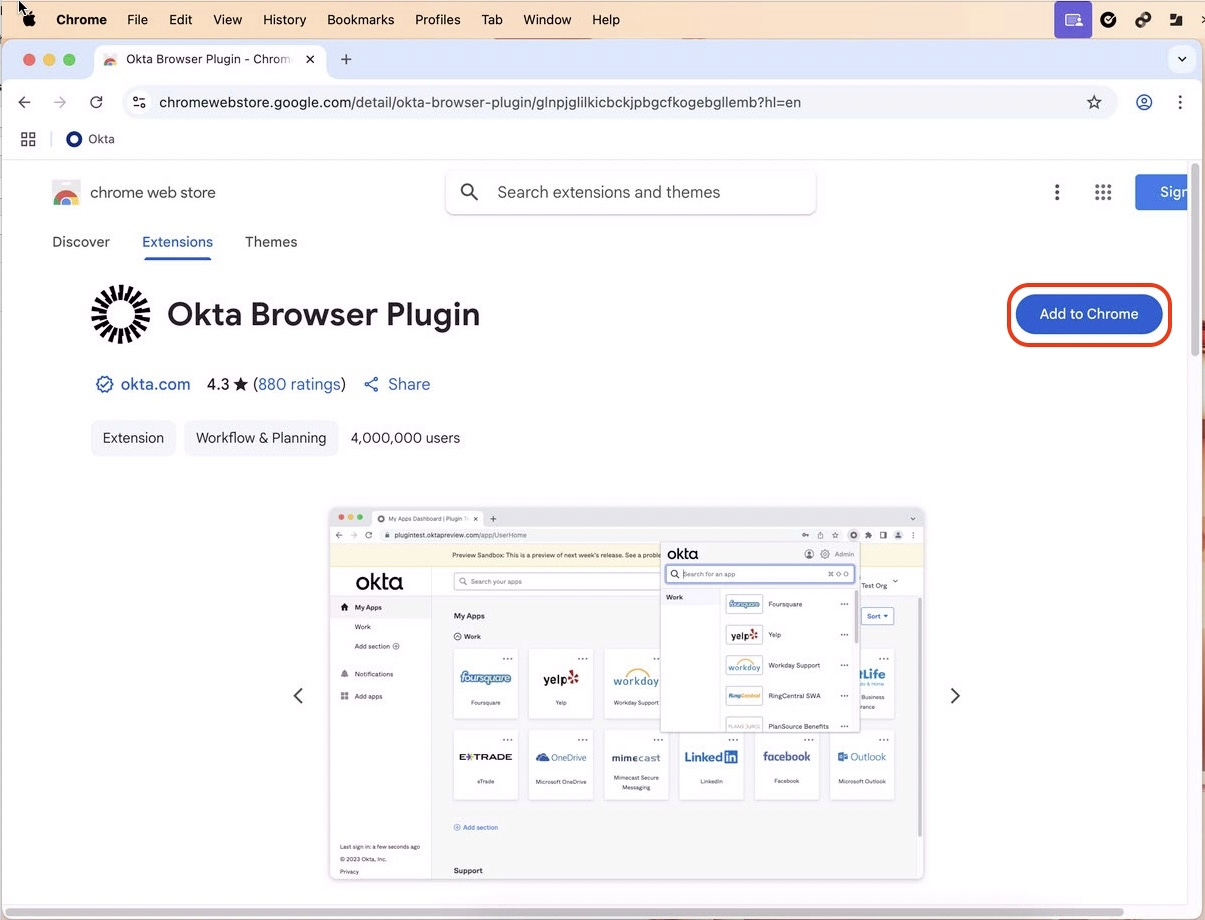Open the bookmarks bar apps grid
This screenshot has height=920, width=1205.
coord(28,139)
